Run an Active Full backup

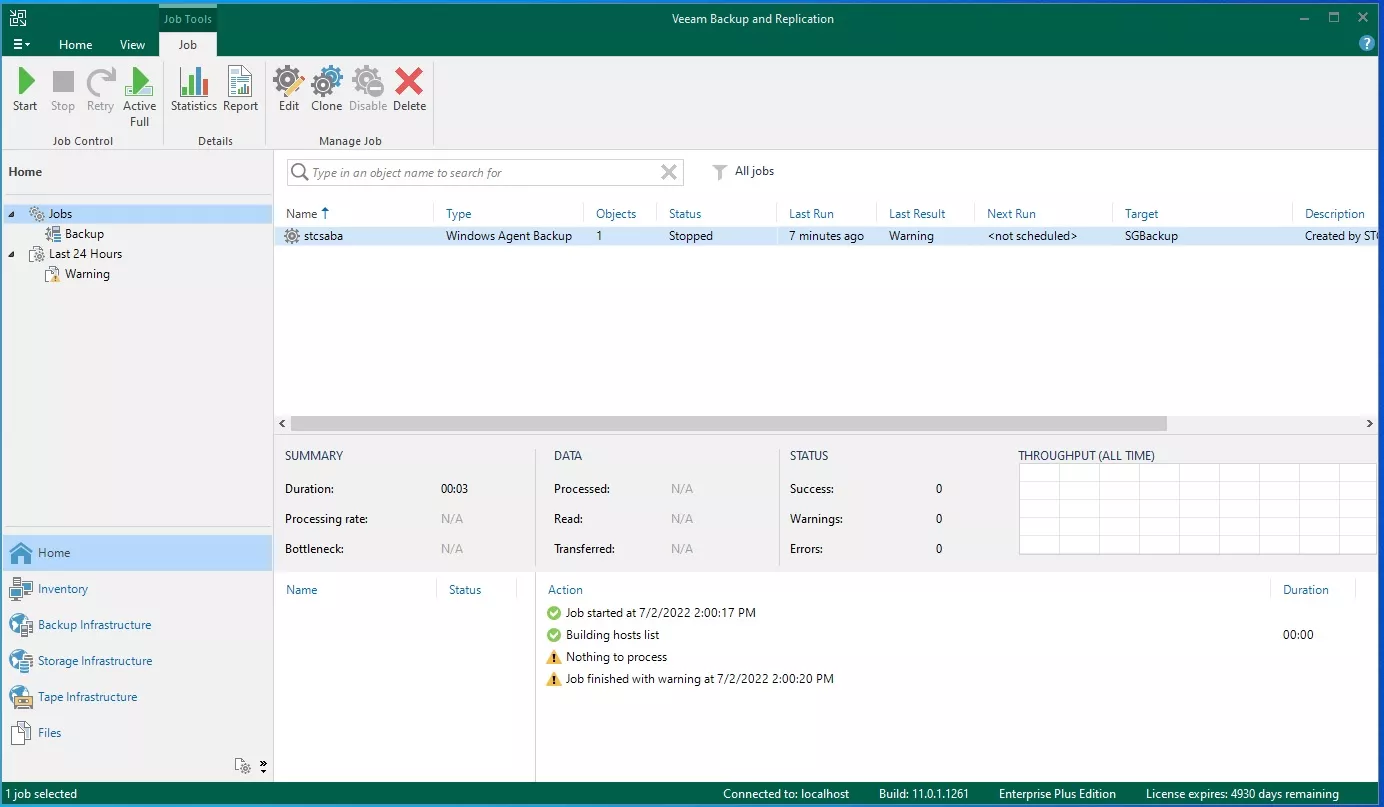[x=140, y=97]
